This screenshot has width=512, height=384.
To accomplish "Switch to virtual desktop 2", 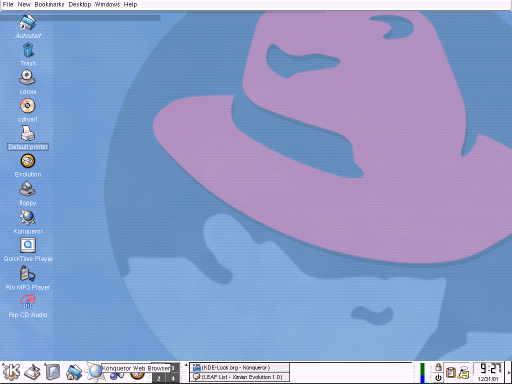I will tap(159, 378).
